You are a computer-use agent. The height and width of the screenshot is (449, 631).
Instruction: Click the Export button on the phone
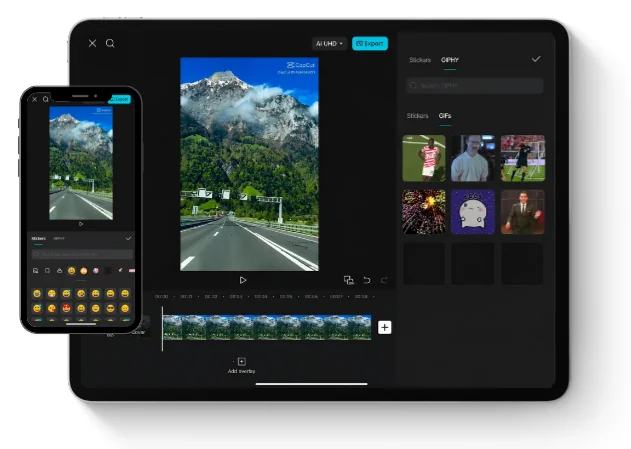120,99
